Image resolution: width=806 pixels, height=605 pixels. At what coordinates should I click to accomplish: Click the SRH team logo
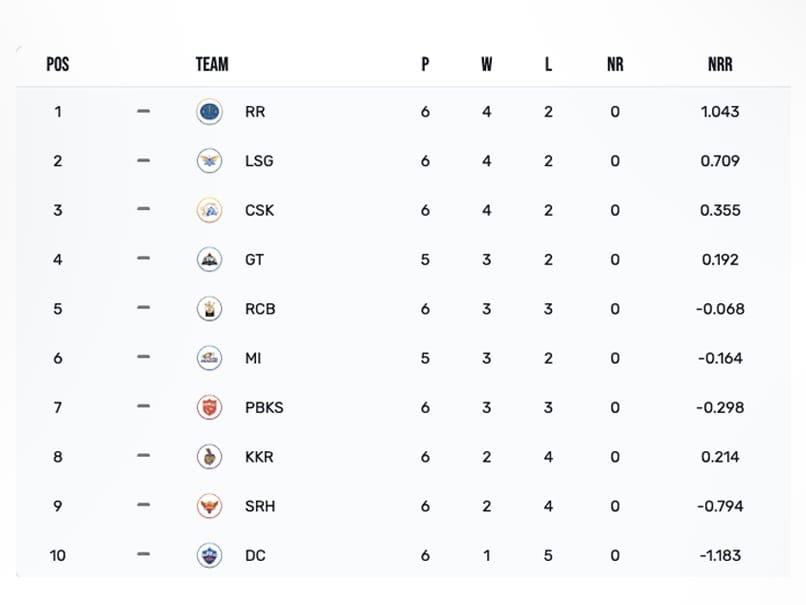point(209,506)
